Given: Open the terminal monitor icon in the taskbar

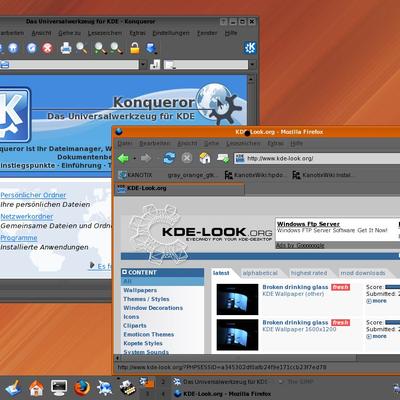Looking at the screenshot, I should (59, 388).
